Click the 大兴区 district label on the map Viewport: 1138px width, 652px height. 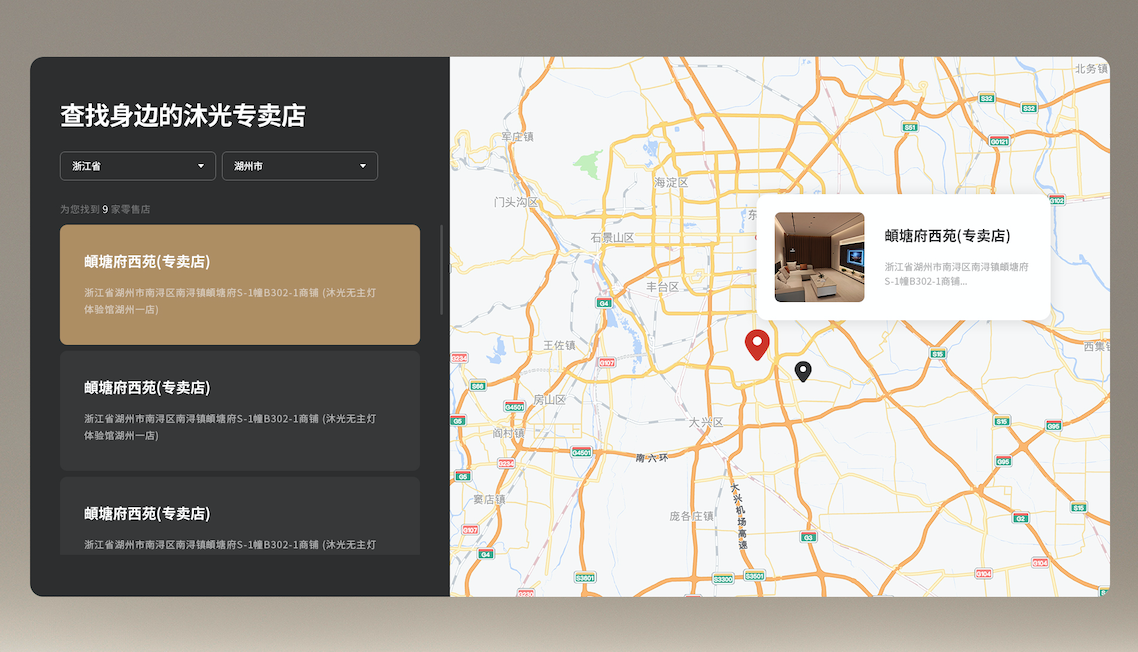[x=705, y=423]
